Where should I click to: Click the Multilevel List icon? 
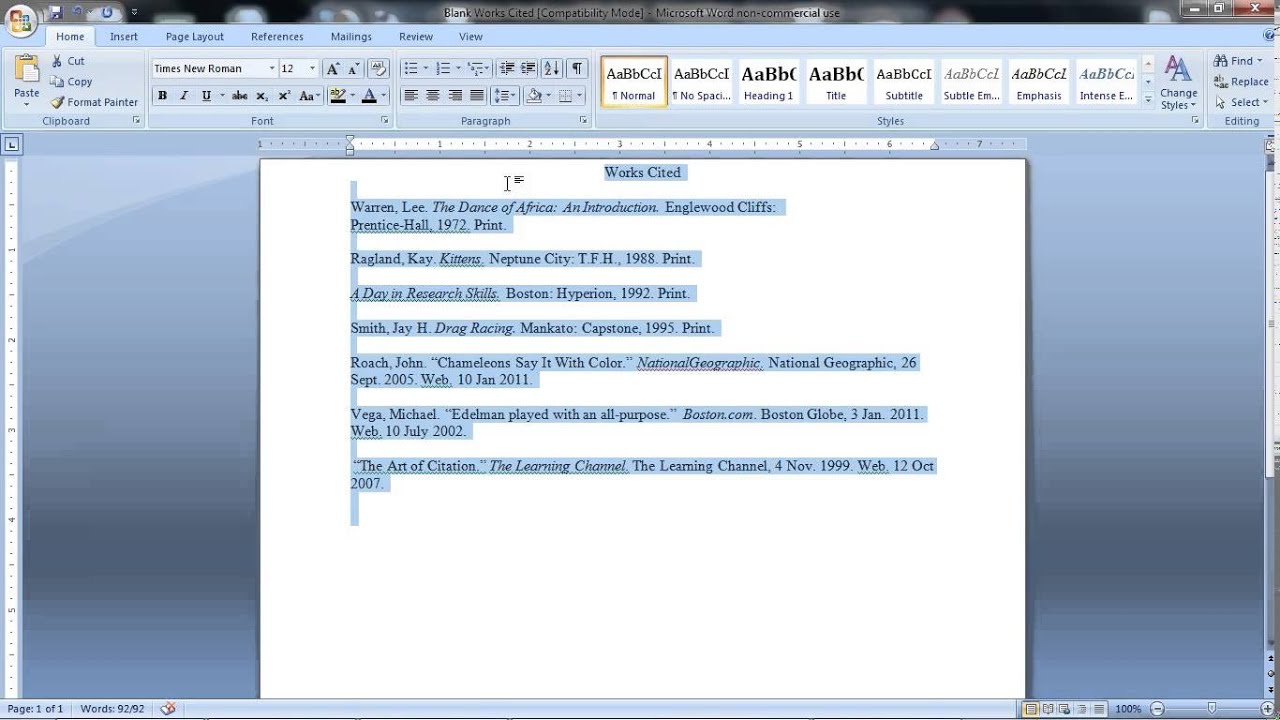[x=476, y=69]
